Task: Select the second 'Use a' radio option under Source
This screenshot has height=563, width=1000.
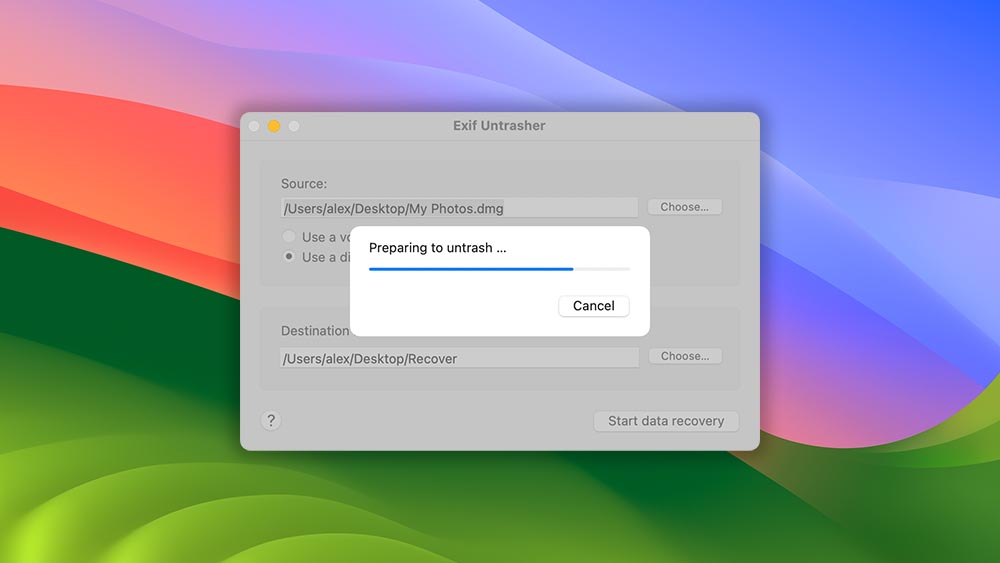Action: (x=289, y=256)
